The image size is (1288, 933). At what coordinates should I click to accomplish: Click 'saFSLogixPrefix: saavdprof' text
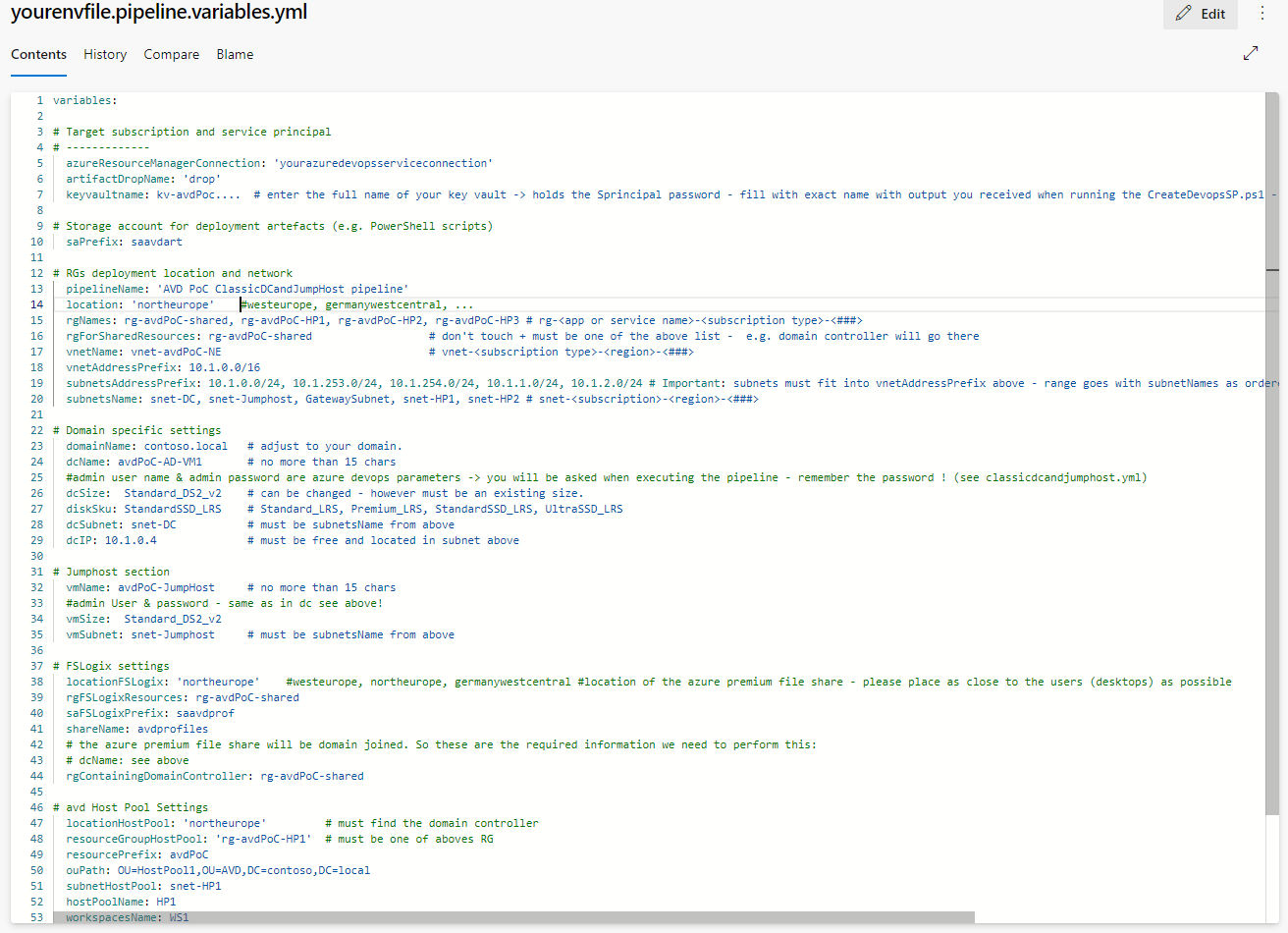point(150,713)
